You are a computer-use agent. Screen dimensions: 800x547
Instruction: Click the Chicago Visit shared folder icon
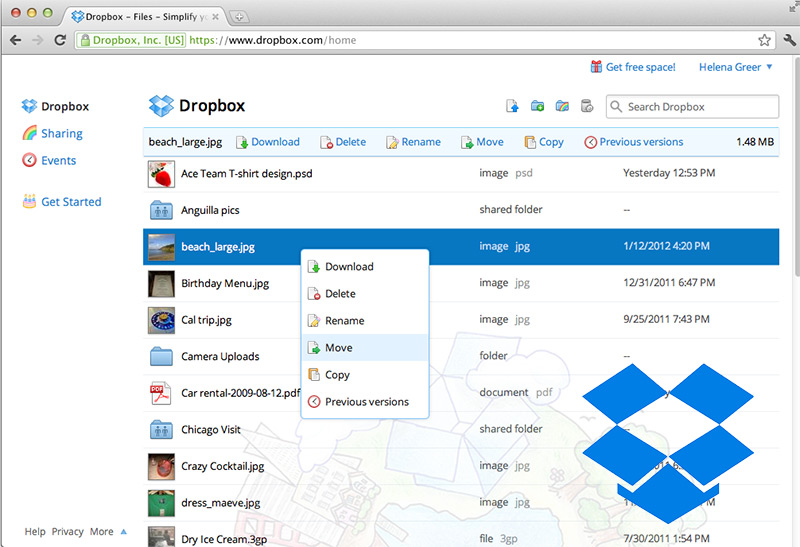[x=161, y=429]
